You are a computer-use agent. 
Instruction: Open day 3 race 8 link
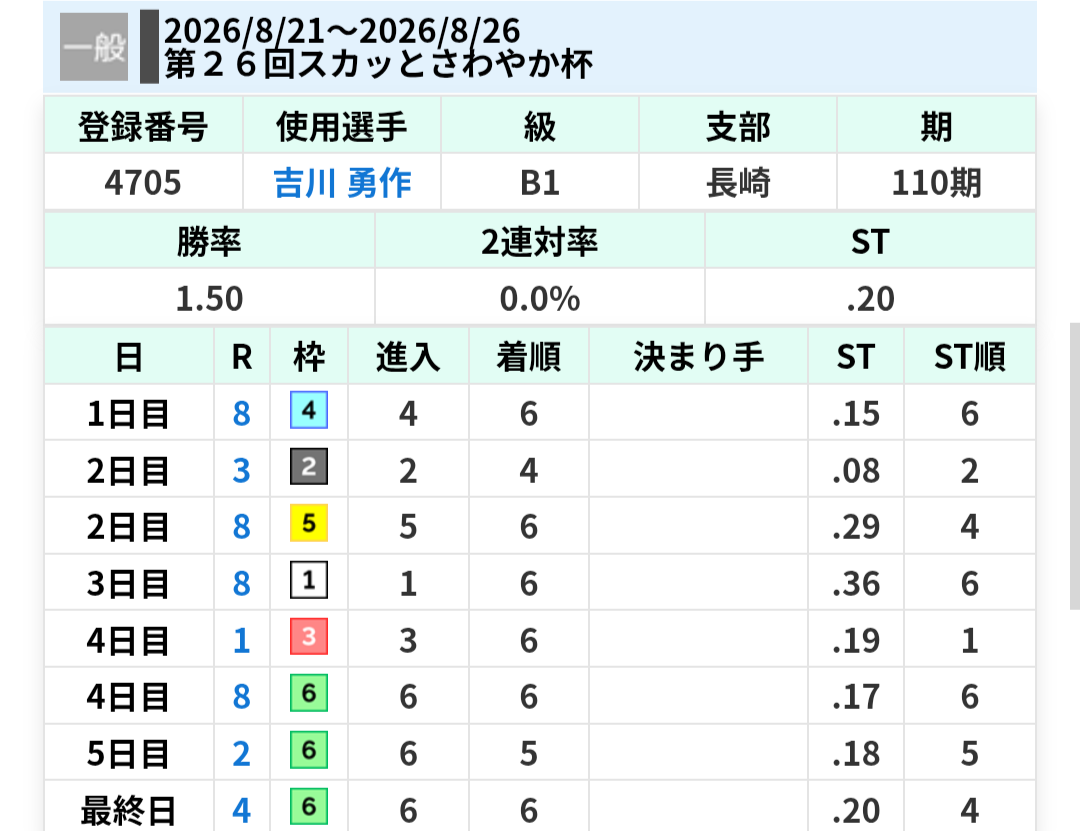coord(241,584)
